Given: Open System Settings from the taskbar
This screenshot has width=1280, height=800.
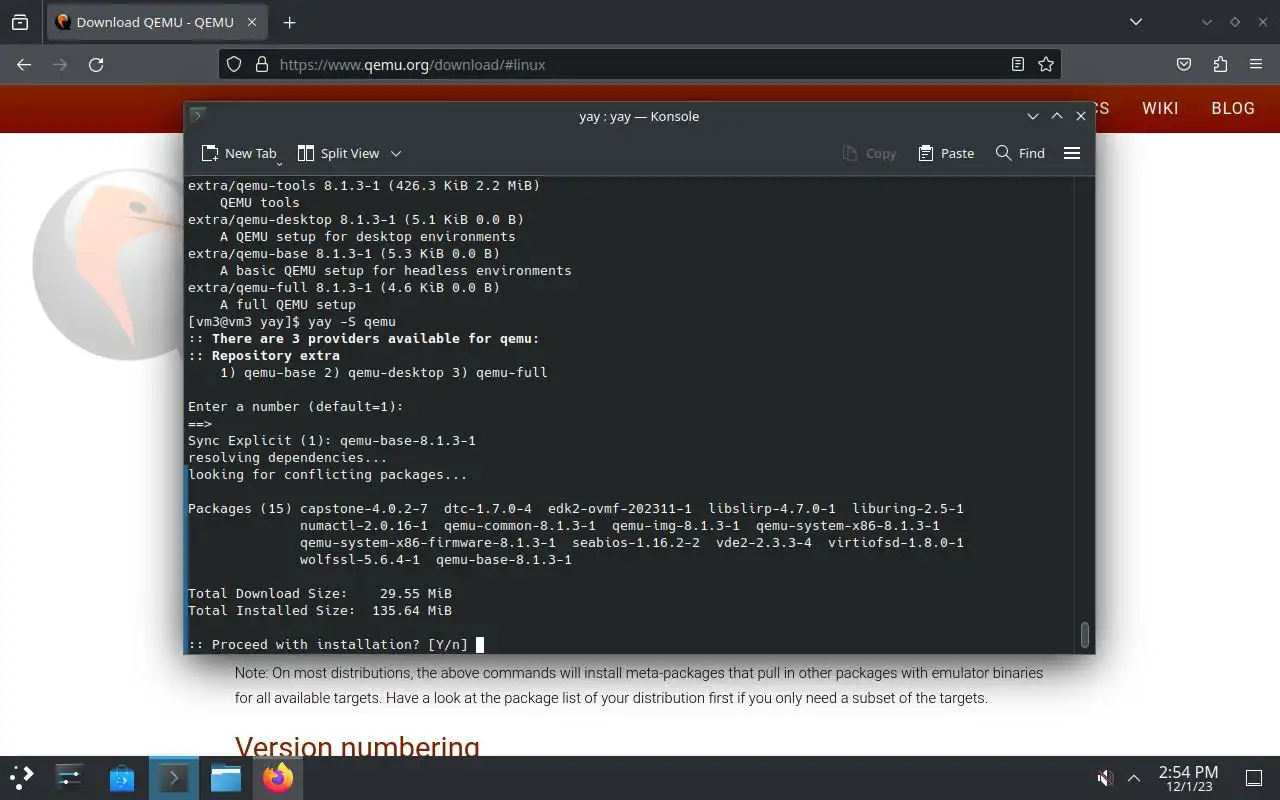Looking at the screenshot, I should 70,777.
